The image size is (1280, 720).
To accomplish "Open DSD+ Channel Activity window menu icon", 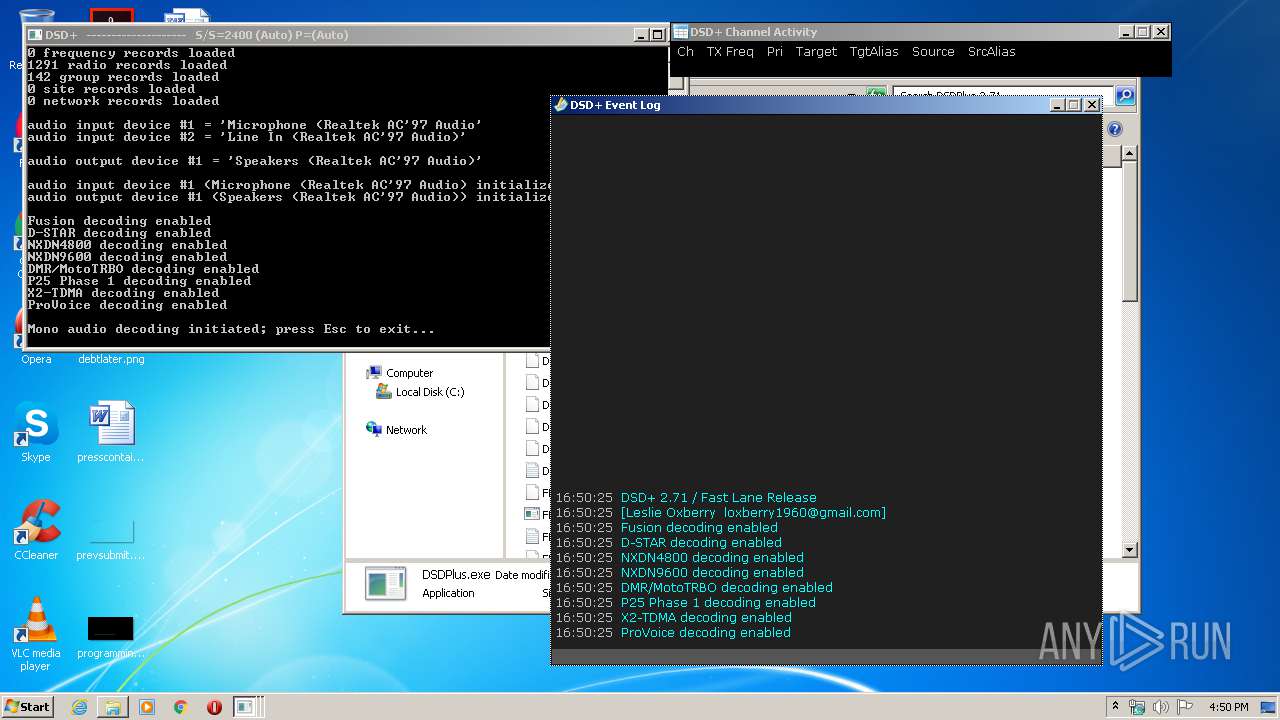I will click(x=680, y=32).
